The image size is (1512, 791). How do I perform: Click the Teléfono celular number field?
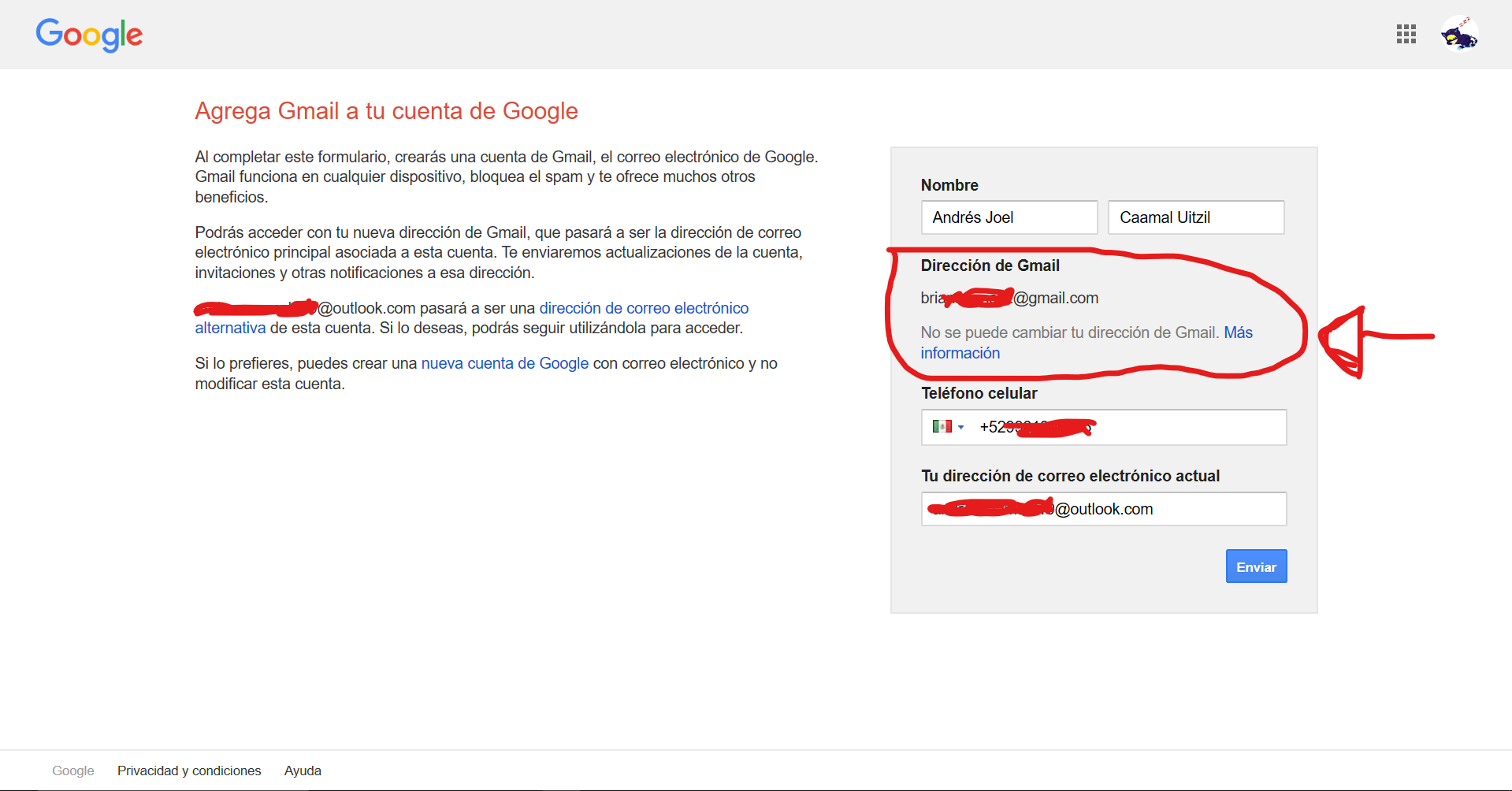1104,427
